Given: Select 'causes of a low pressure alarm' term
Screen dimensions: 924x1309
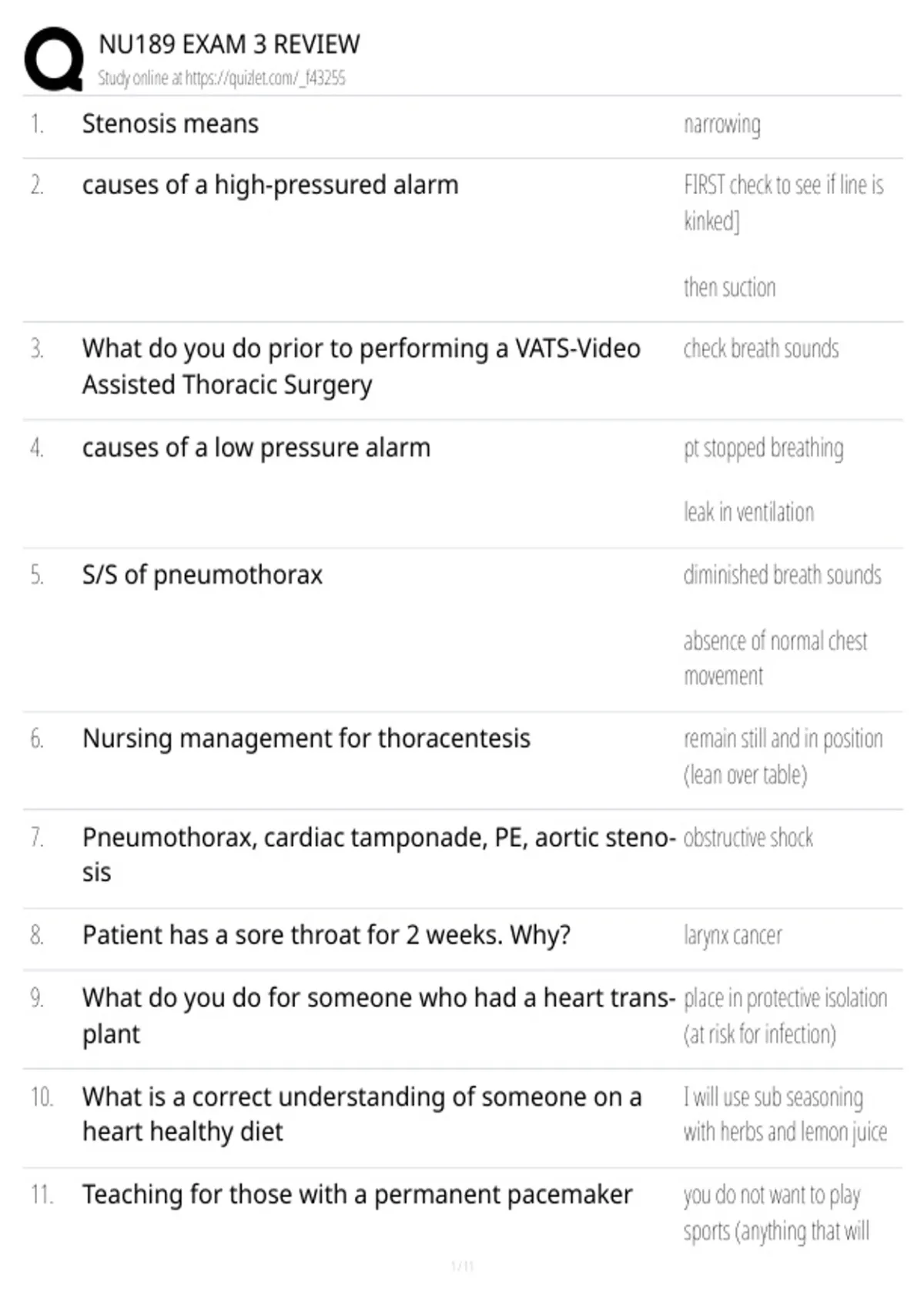Looking at the screenshot, I should [x=256, y=447].
